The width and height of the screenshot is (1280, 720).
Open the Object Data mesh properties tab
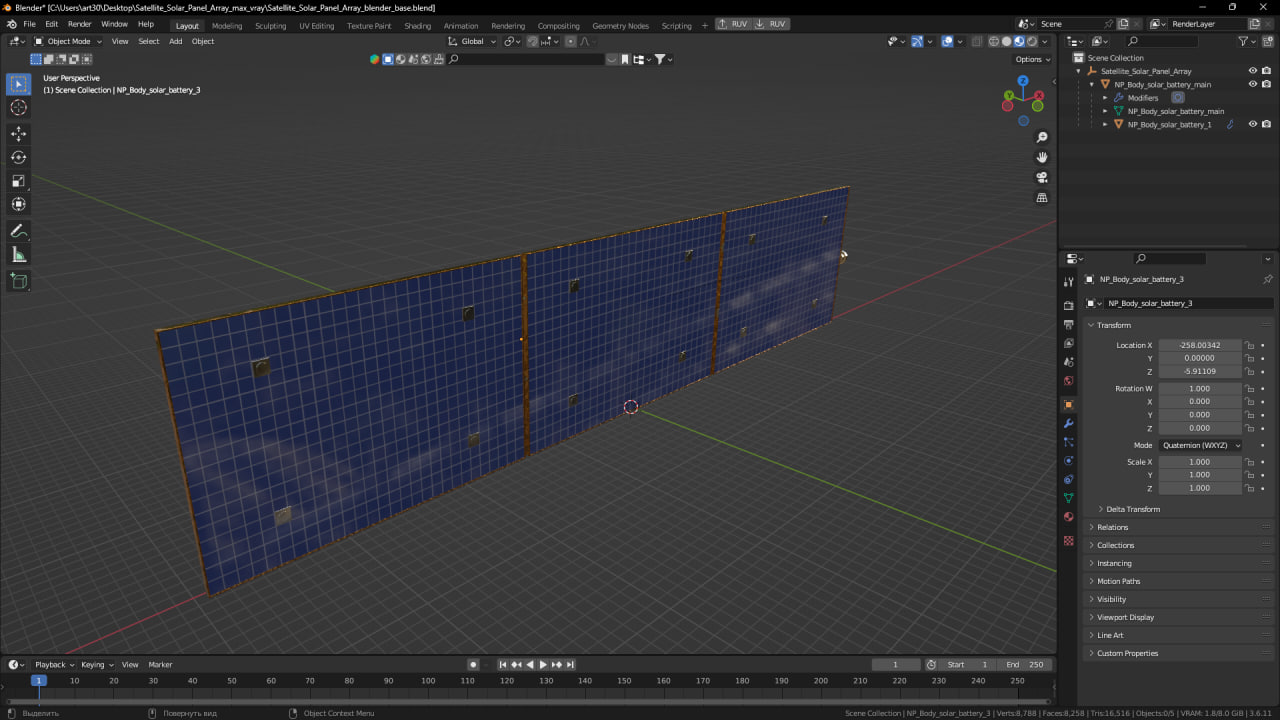1069,498
